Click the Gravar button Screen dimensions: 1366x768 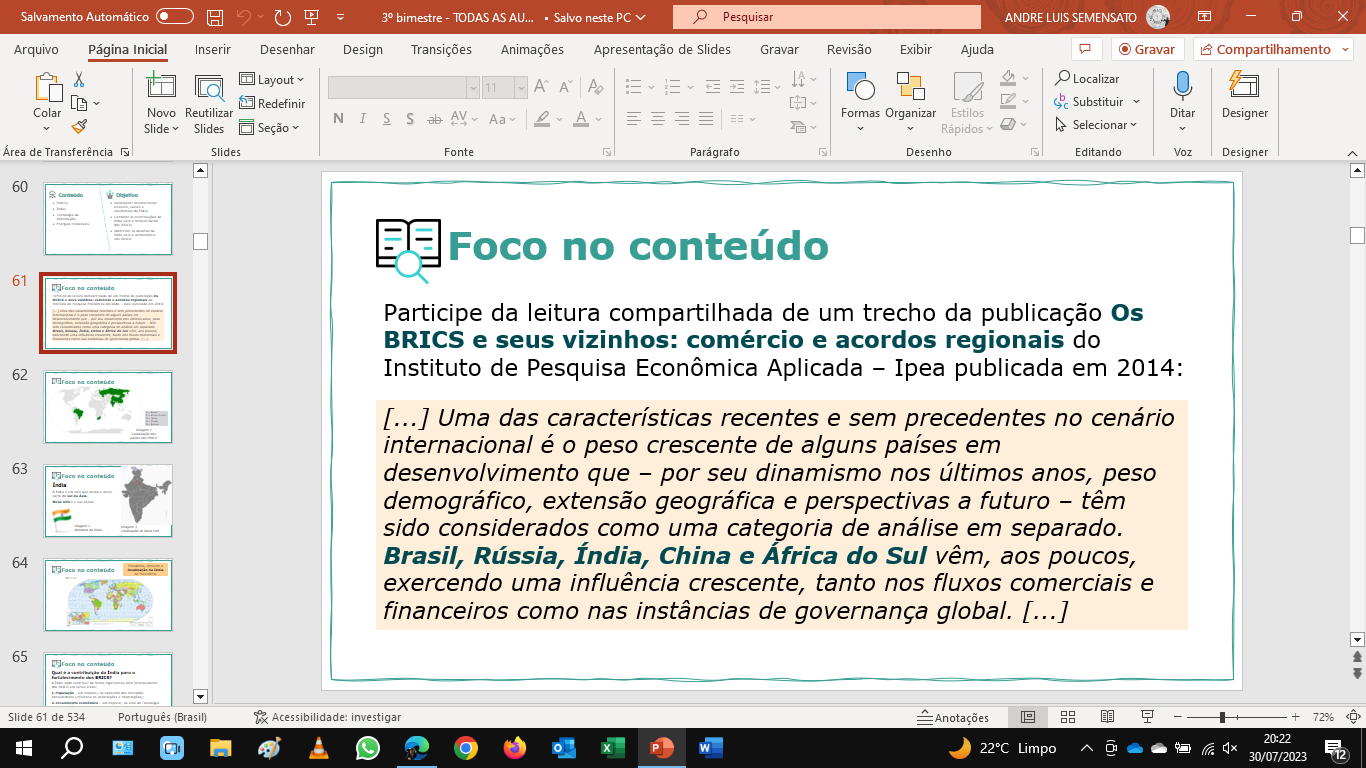click(1147, 49)
